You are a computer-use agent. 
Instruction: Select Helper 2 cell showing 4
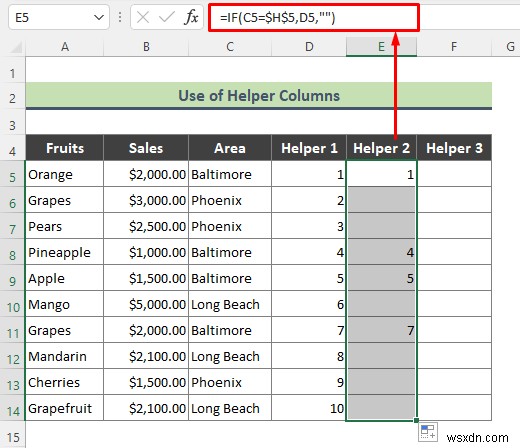(x=381, y=252)
